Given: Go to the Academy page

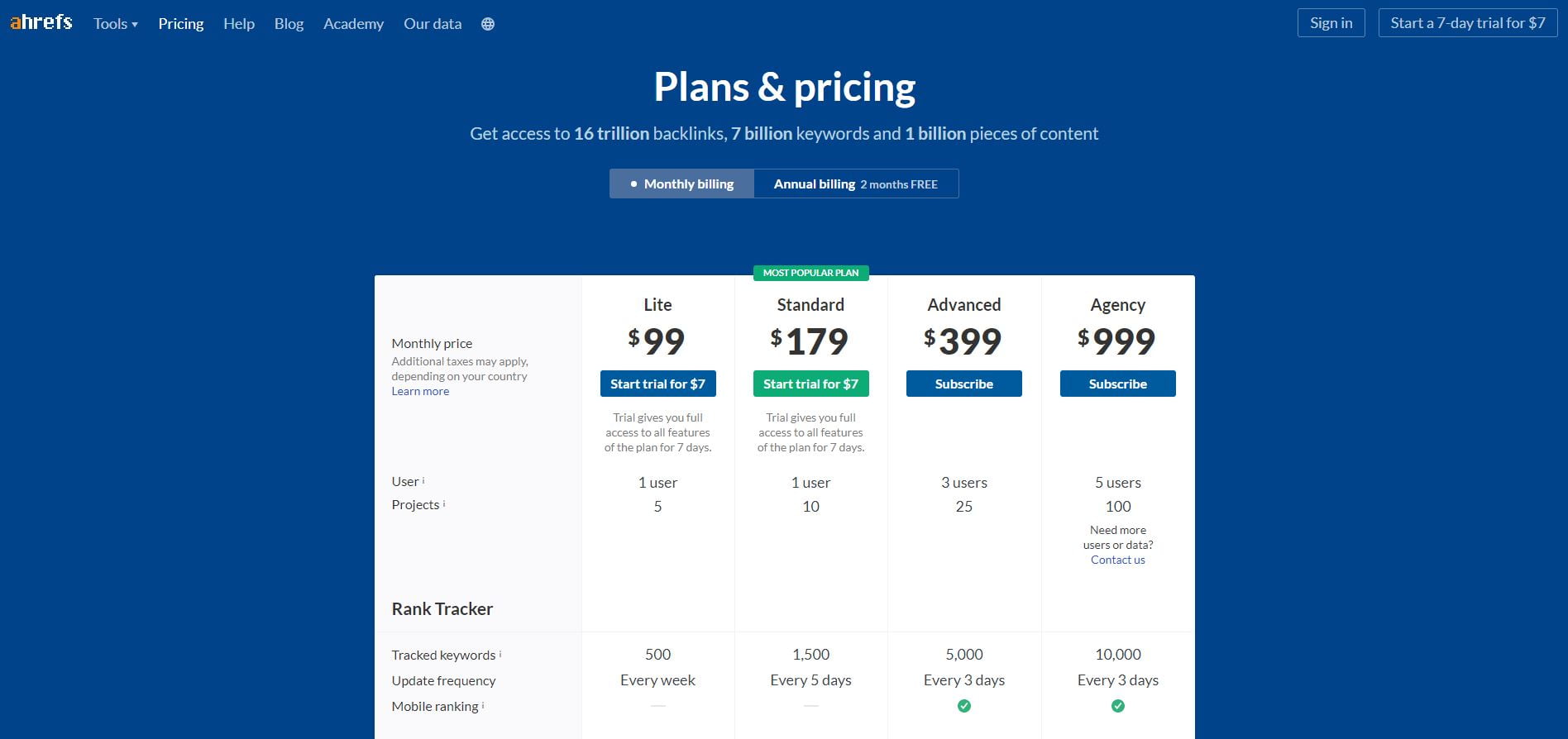Looking at the screenshot, I should pyautogui.click(x=353, y=24).
